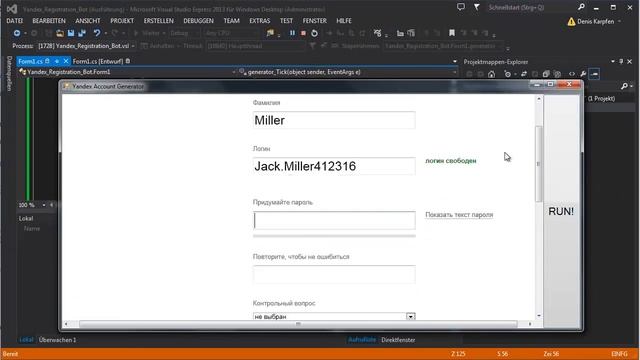Click the yellow account warning icon
This screenshot has height=360, width=640.
tap(571, 21)
